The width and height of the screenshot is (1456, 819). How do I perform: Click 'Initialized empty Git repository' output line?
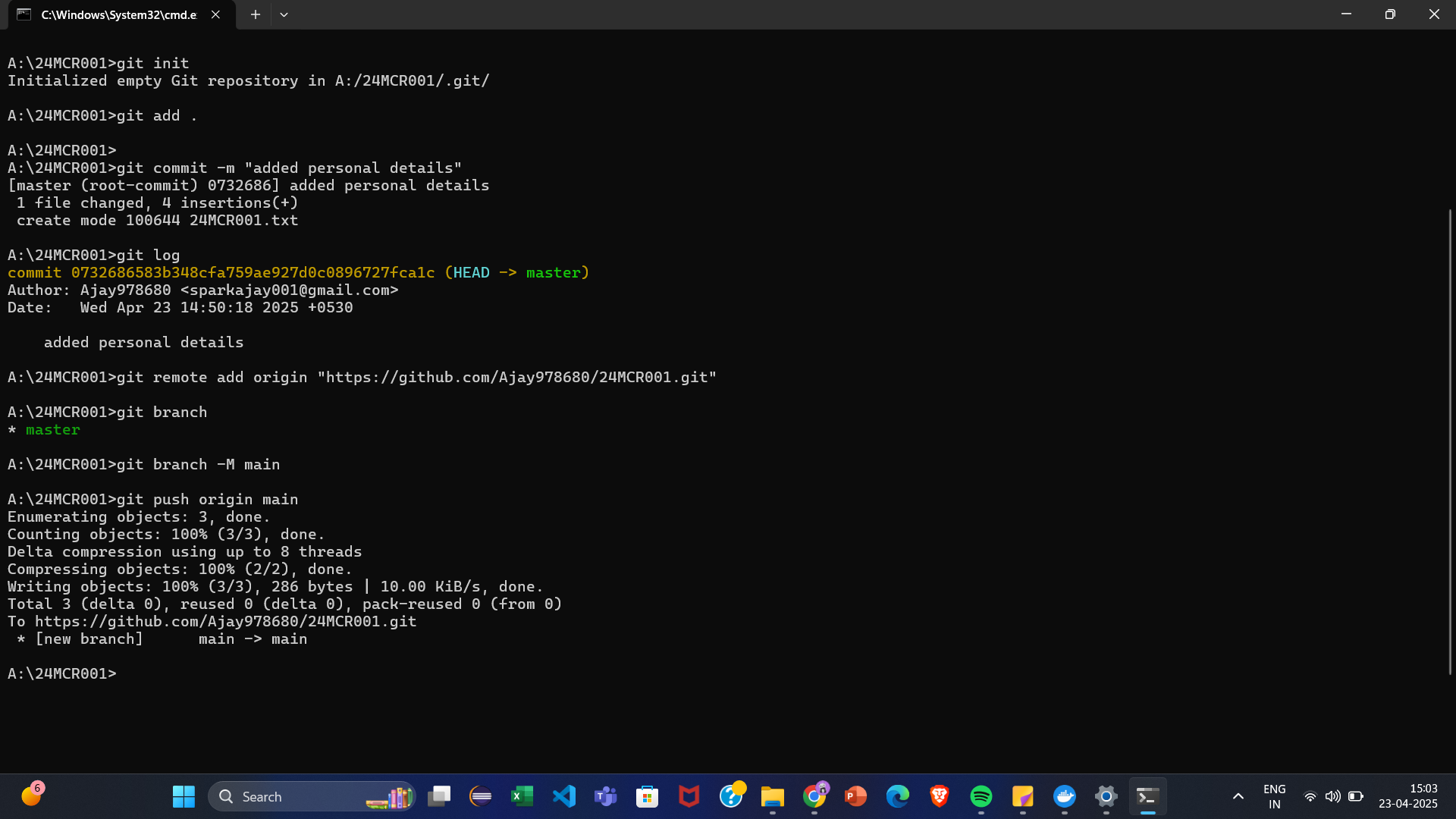[x=249, y=80]
